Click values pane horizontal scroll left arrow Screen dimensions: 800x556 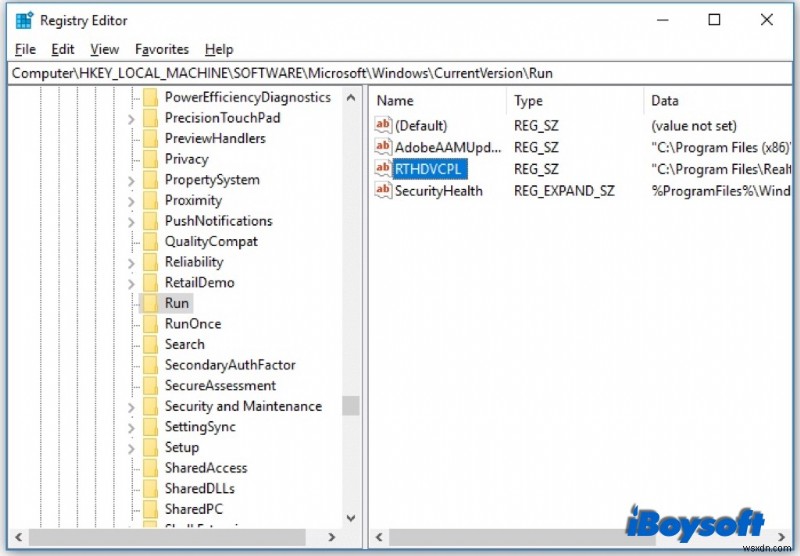click(379, 537)
